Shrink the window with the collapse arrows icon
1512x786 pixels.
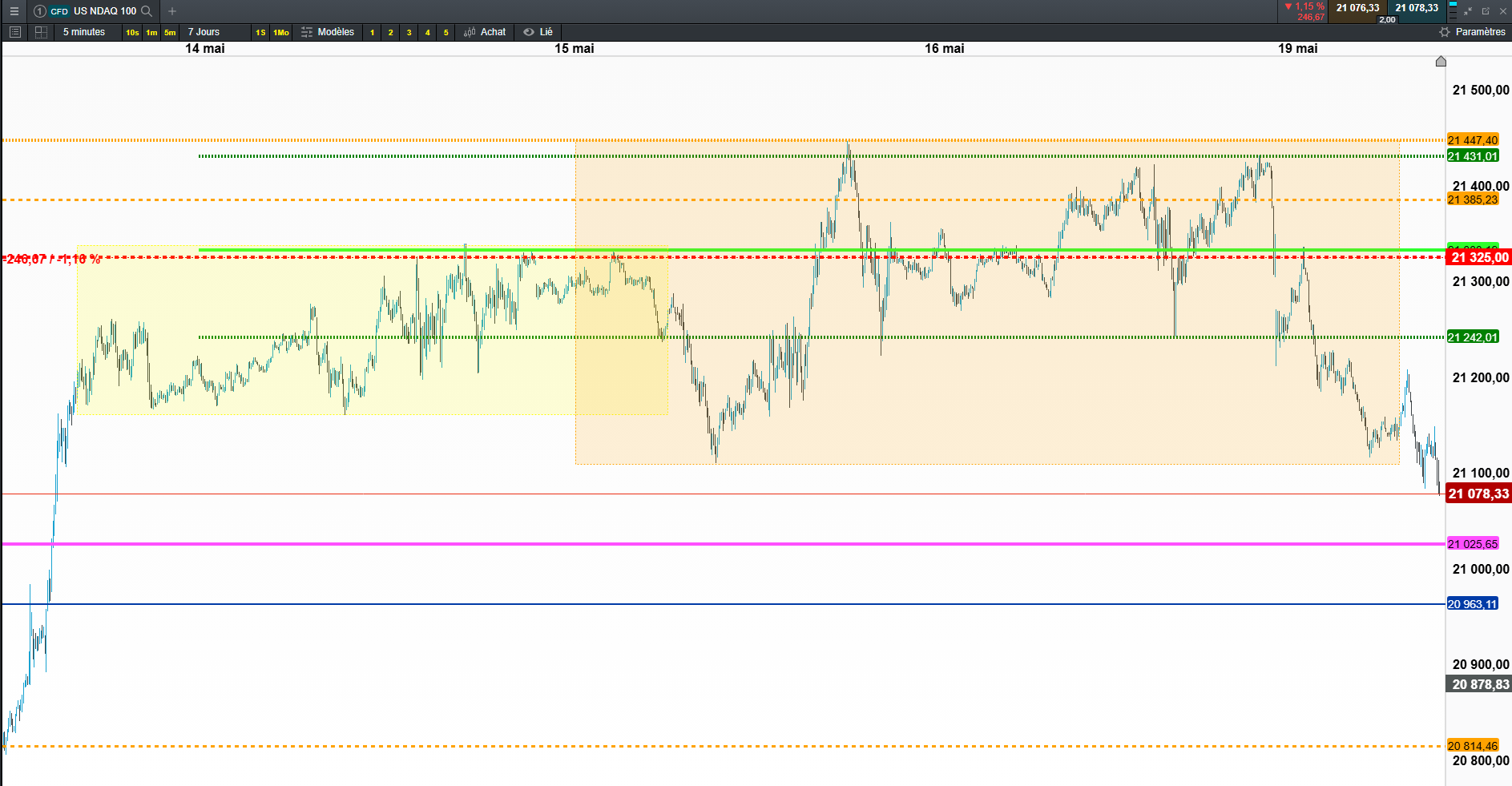(x=1468, y=11)
